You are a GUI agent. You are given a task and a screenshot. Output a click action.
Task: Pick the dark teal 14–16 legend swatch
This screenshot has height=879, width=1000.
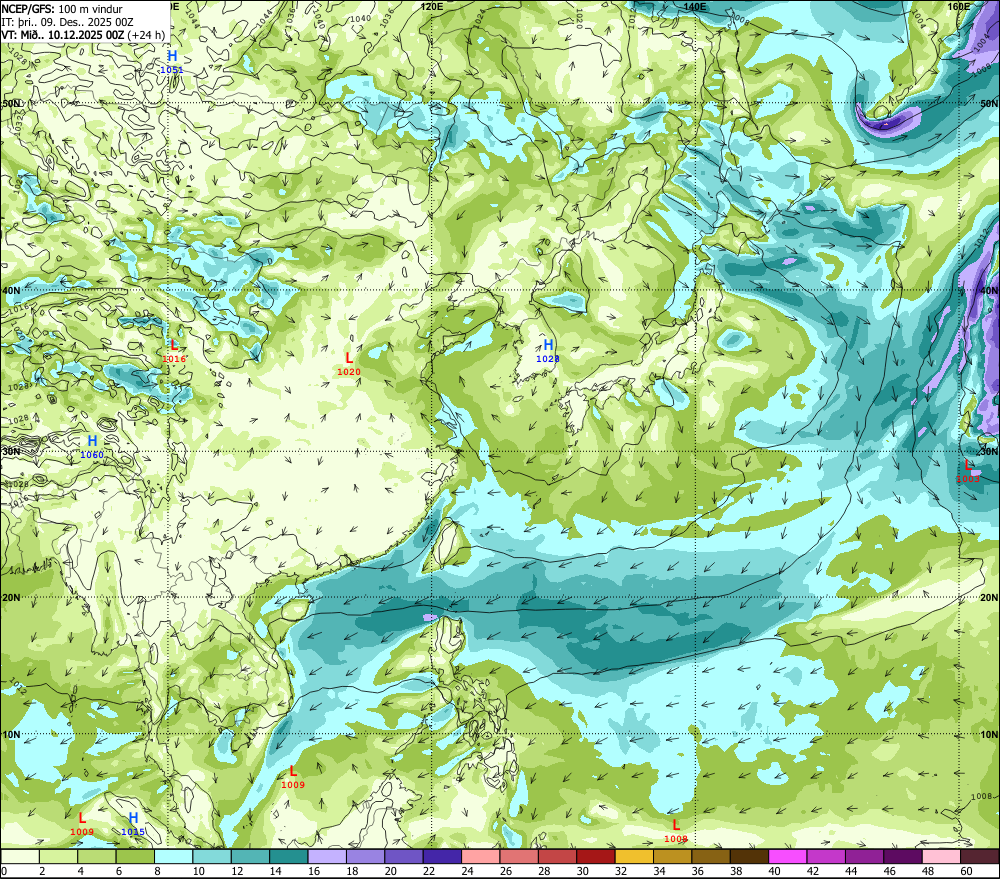tap(289, 857)
